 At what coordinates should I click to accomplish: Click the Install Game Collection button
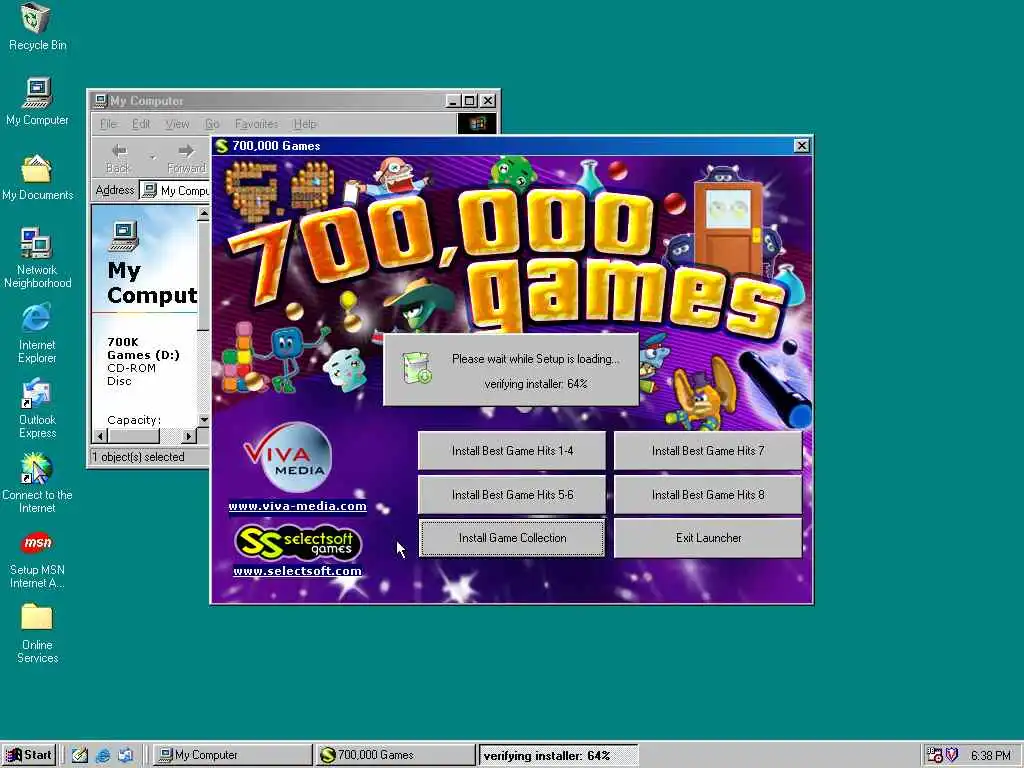point(512,538)
